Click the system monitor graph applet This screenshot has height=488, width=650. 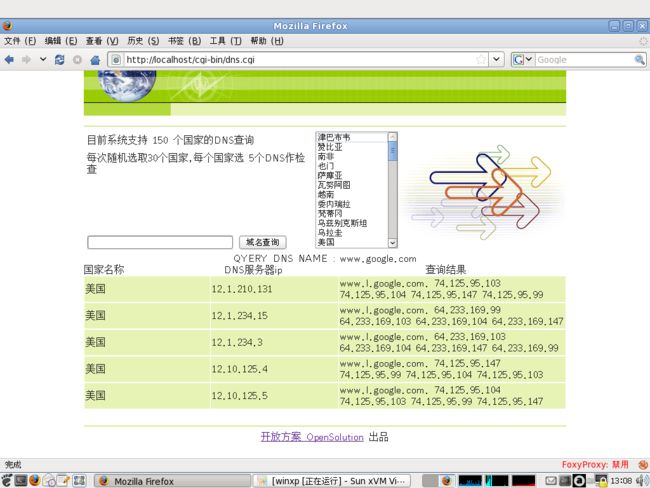[497, 481]
